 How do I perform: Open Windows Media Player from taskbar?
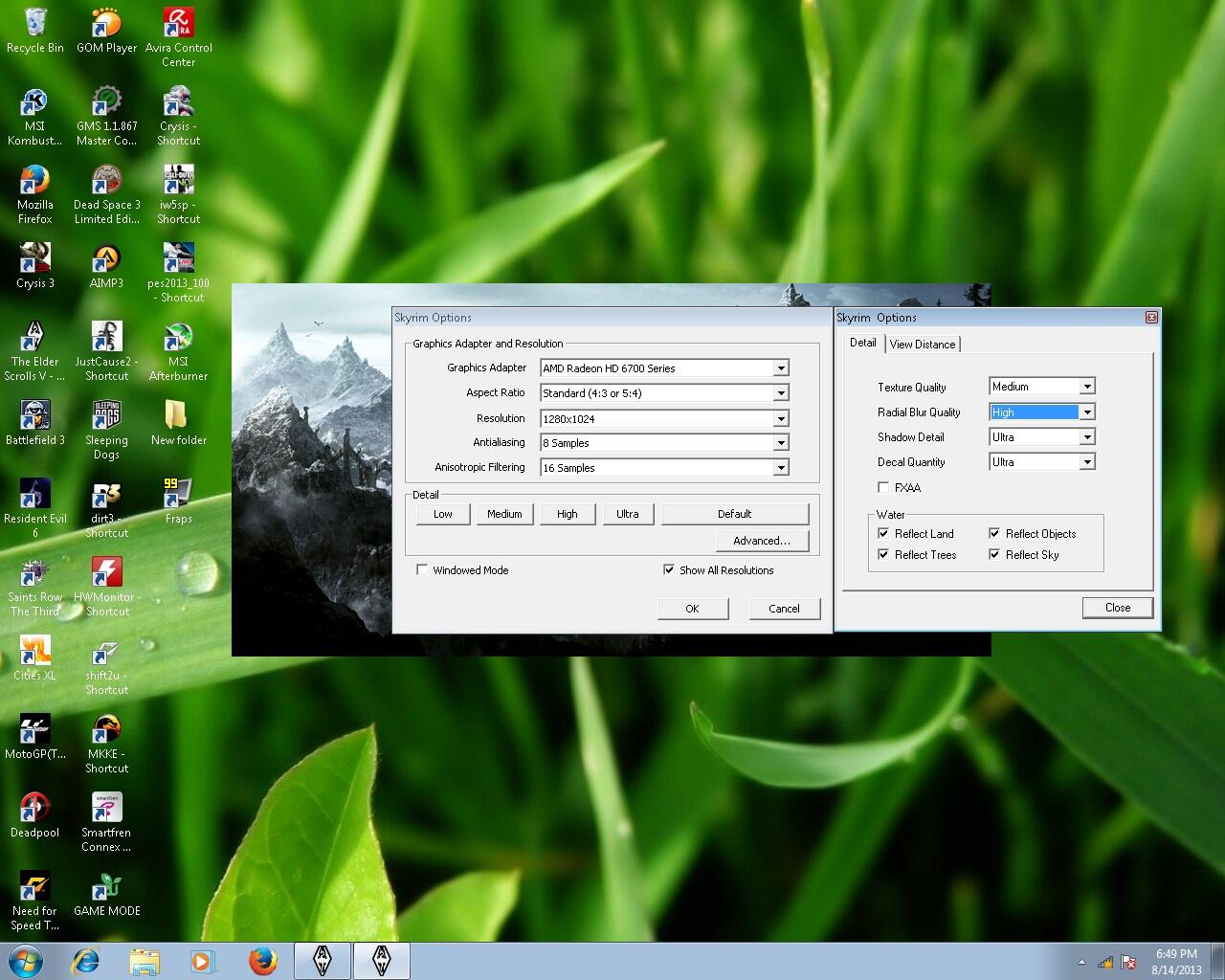203,961
